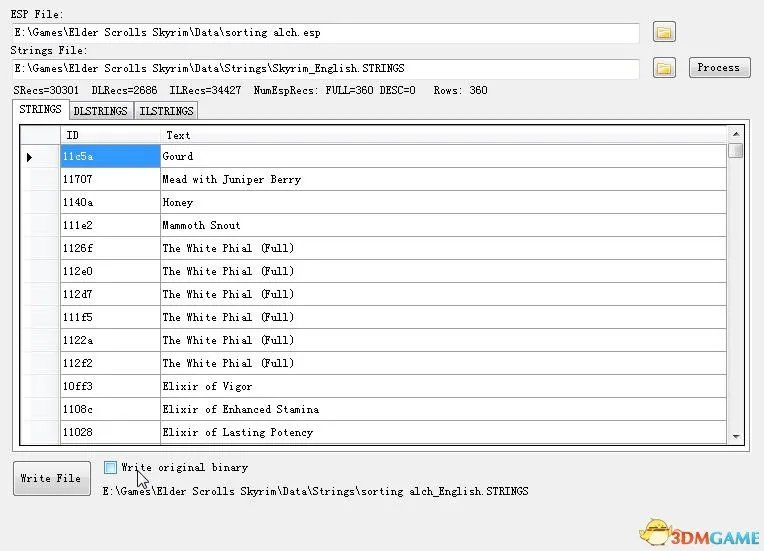Image resolution: width=764 pixels, height=551 pixels.
Task: Select the row header with arrow indicator
Action: click(40, 156)
